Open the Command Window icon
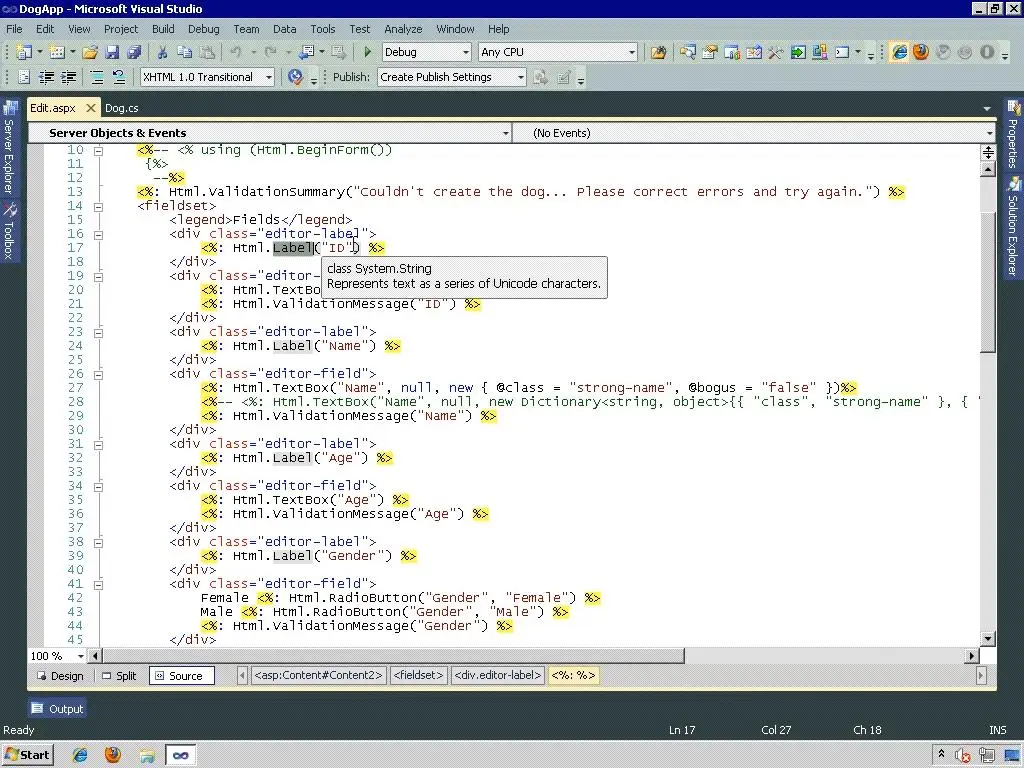The image size is (1024, 768). coord(842,52)
